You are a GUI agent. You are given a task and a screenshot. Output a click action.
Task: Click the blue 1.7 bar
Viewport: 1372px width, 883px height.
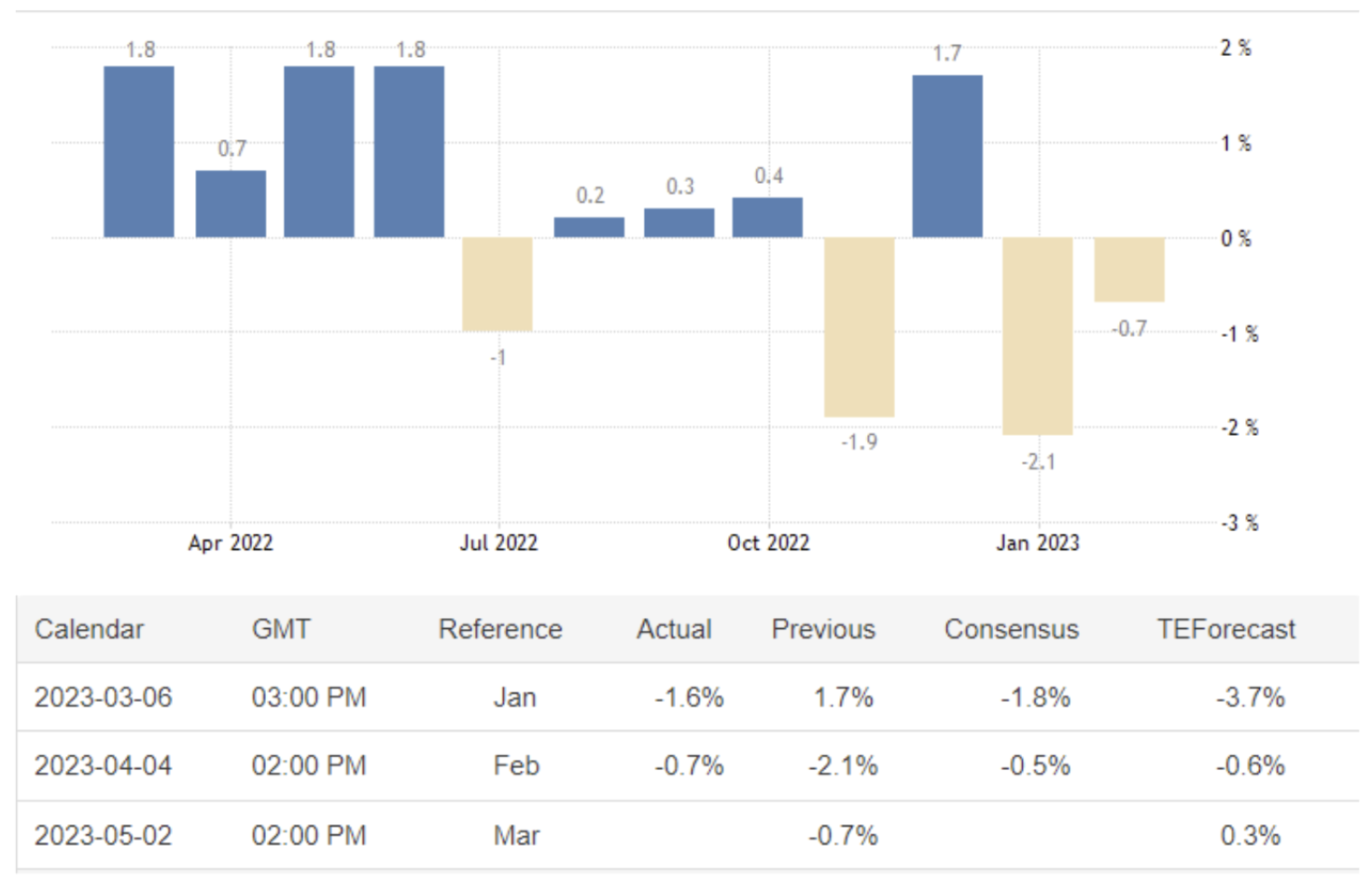(947, 156)
